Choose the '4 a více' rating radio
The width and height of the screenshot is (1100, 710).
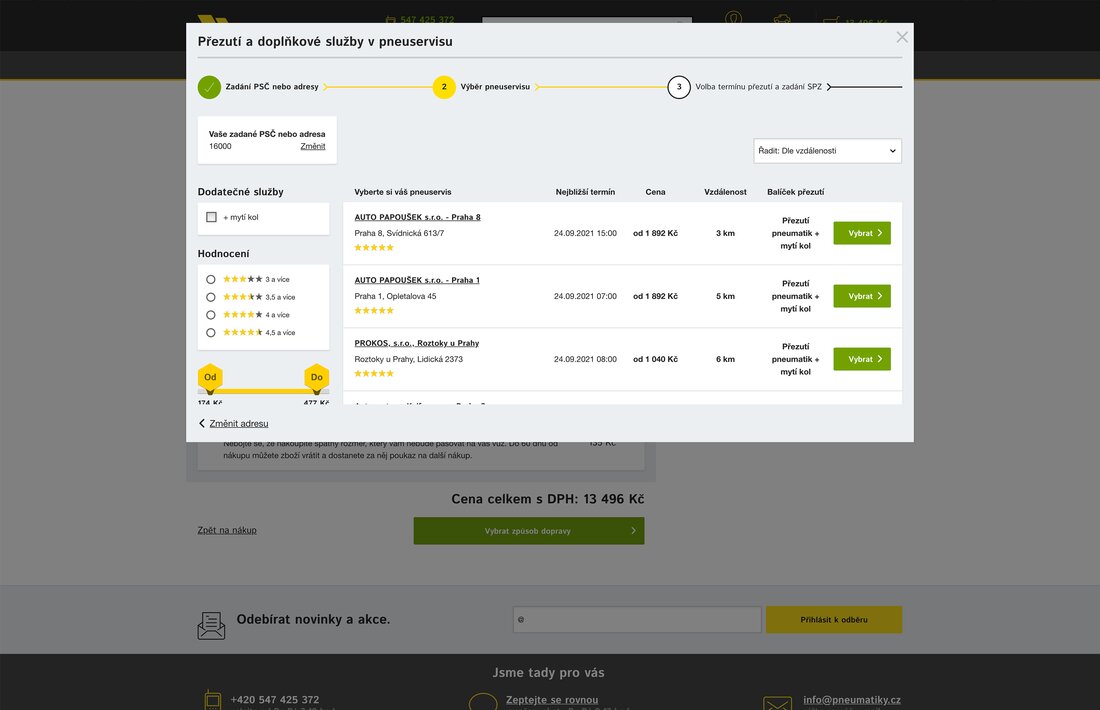pyautogui.click(x=211, y=315)
